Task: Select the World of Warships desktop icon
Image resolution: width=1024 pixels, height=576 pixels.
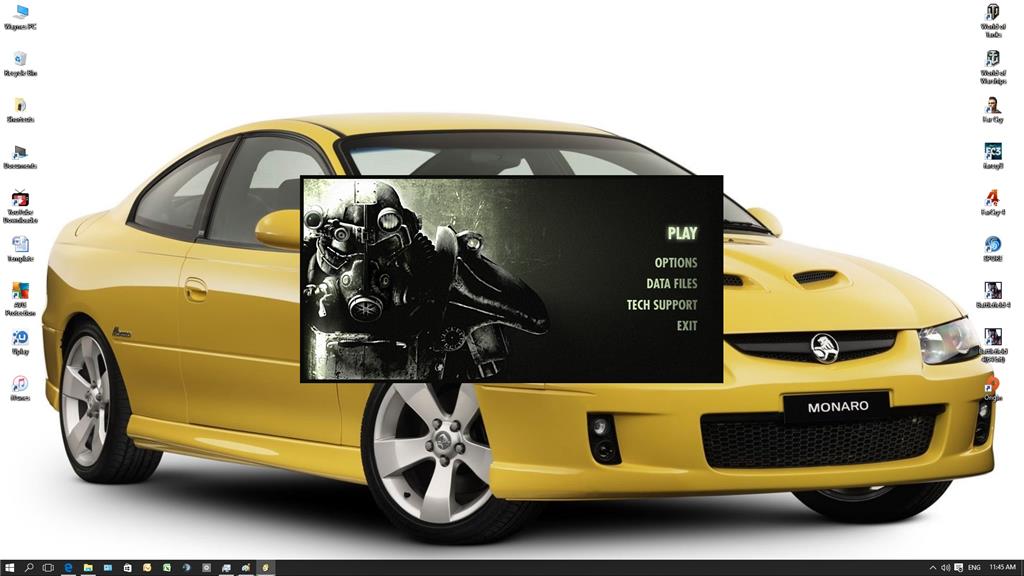Action: (993, 67)
